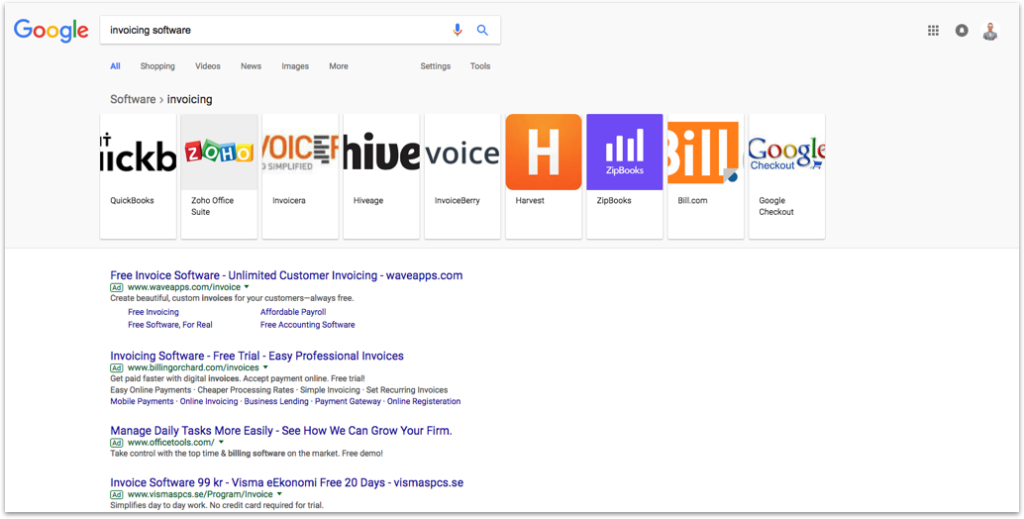Open the Mobile Payments sitelink
Image resolution: width=1024 pixels, height=519 pixels.
(x=142, y=401)
